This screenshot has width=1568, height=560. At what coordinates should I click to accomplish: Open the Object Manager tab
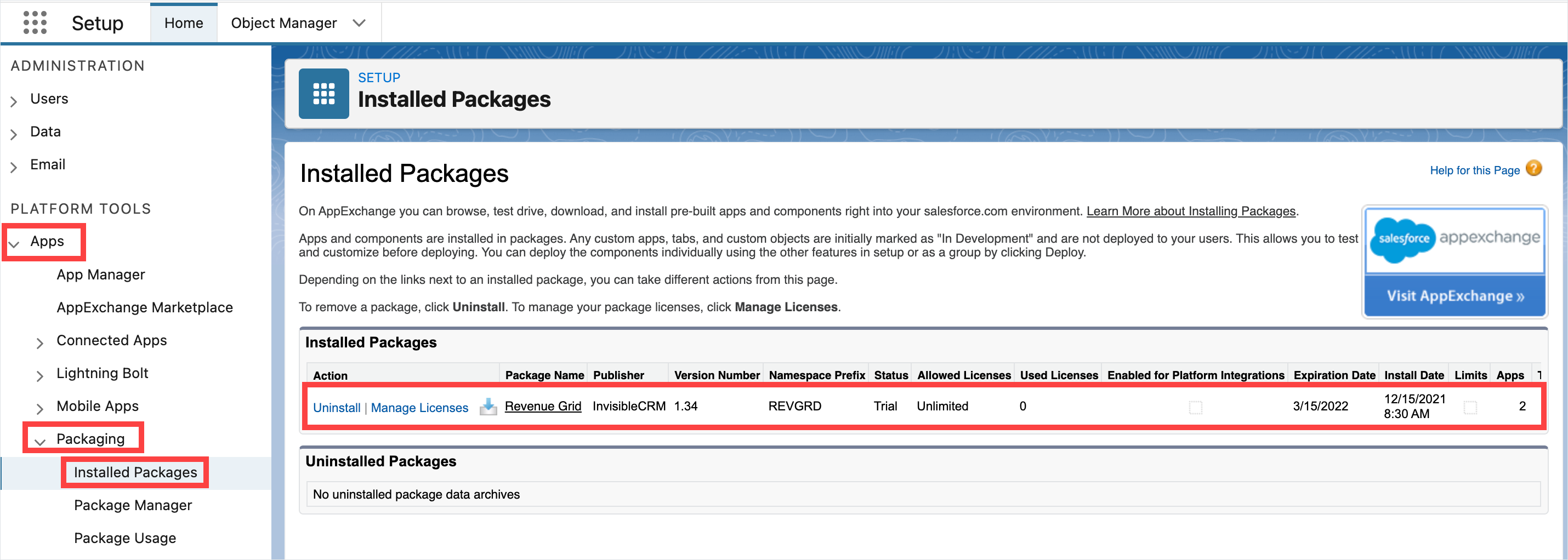click(283, 23)
